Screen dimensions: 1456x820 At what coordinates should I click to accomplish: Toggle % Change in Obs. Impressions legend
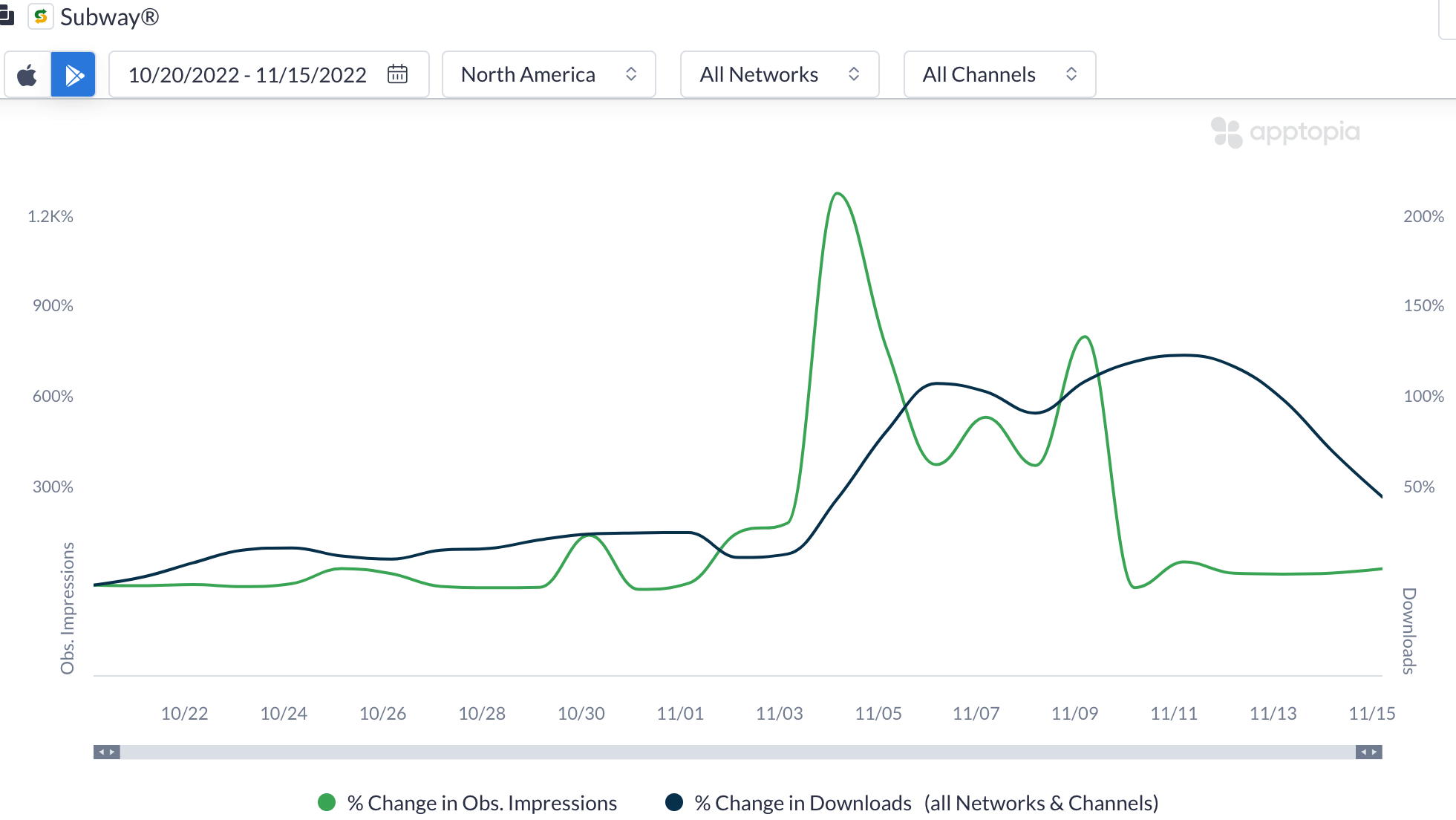click(482, 803)
